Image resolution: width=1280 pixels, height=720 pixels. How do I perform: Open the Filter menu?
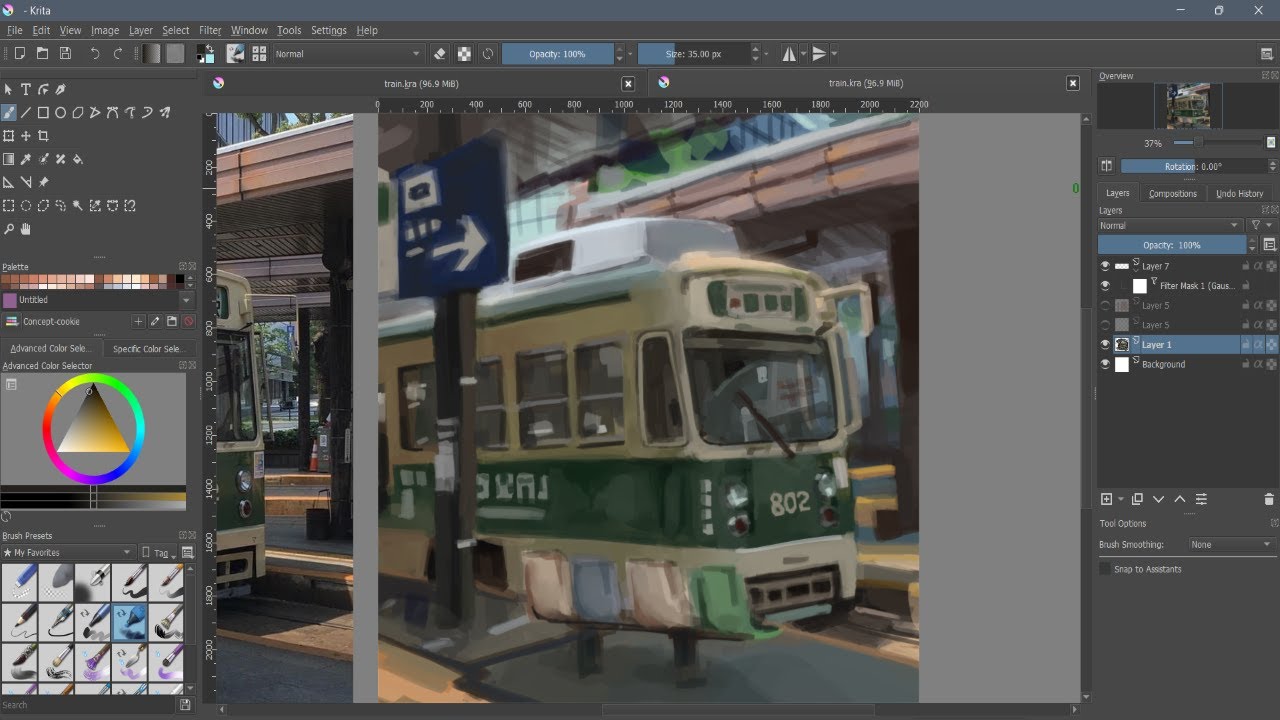210,30
